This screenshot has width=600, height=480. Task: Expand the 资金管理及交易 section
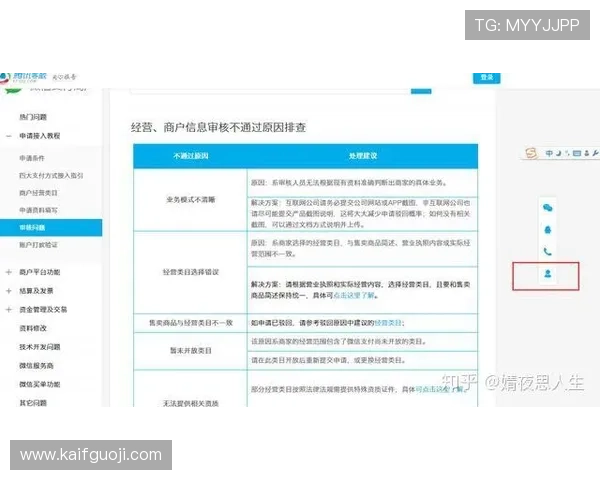click(8, 309)
